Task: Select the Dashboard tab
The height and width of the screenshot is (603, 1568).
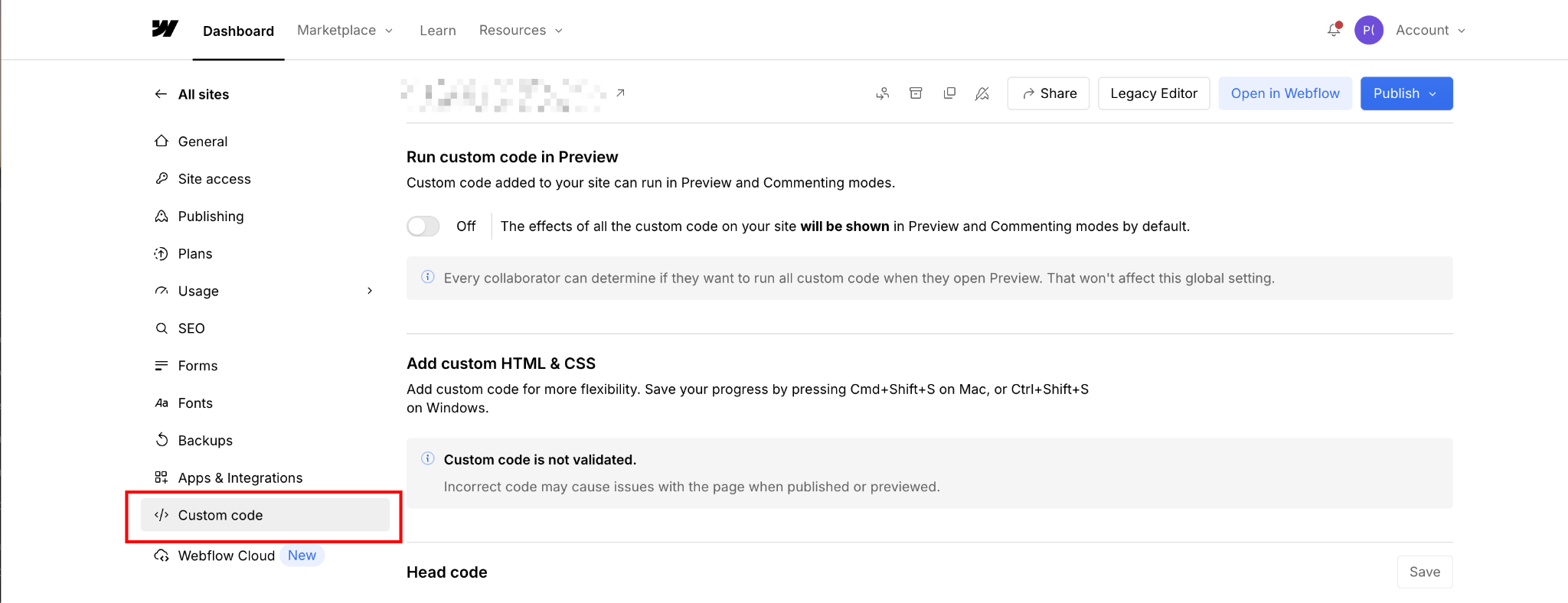Action: click(238, 31)
